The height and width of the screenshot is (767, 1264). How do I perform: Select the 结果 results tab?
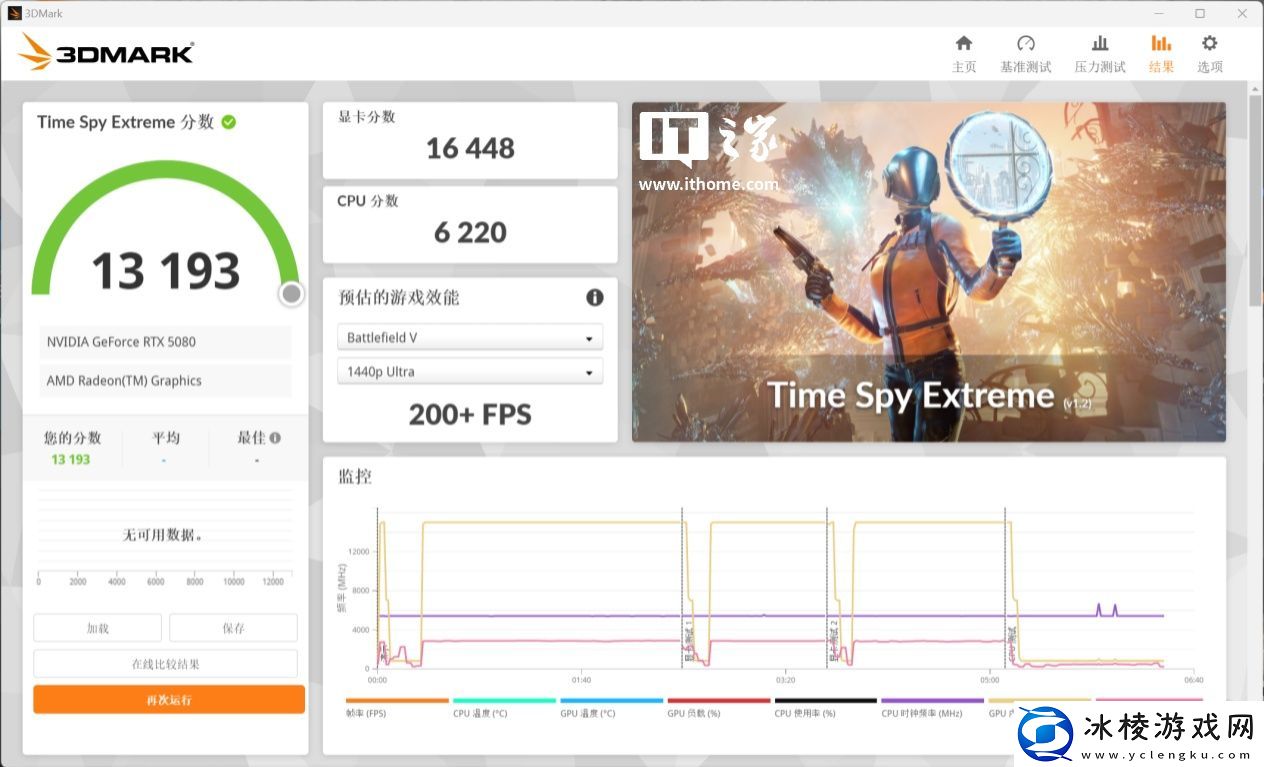point(1161,54)
